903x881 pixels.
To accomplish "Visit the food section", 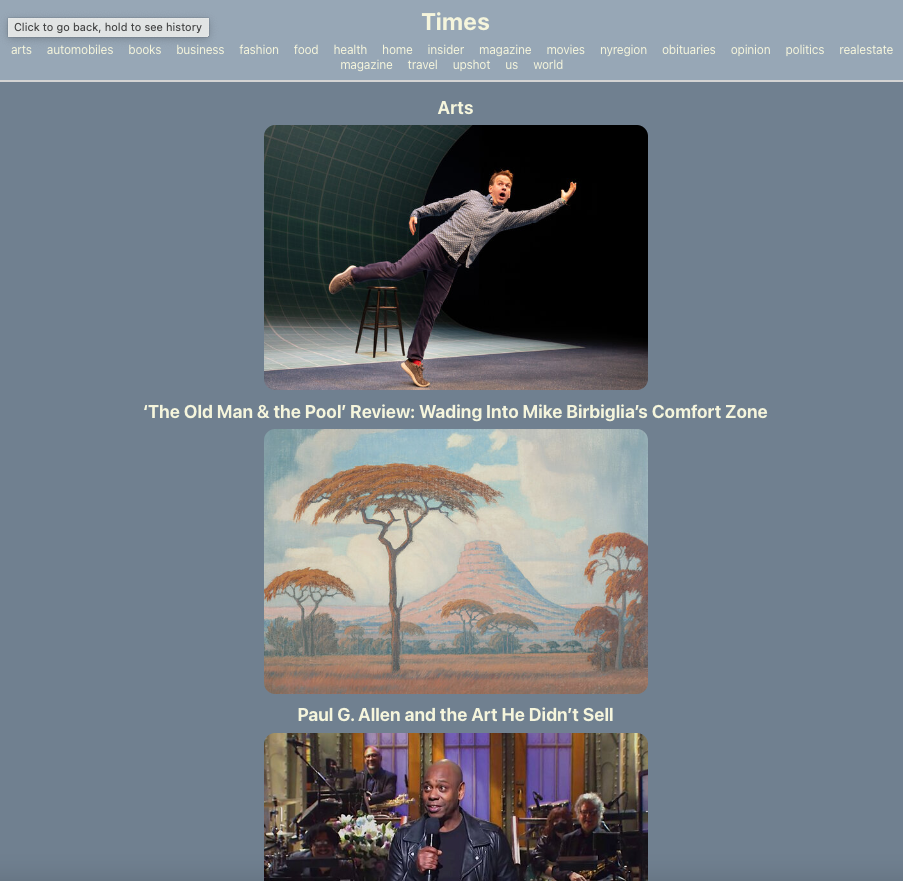I will (305, 50).
